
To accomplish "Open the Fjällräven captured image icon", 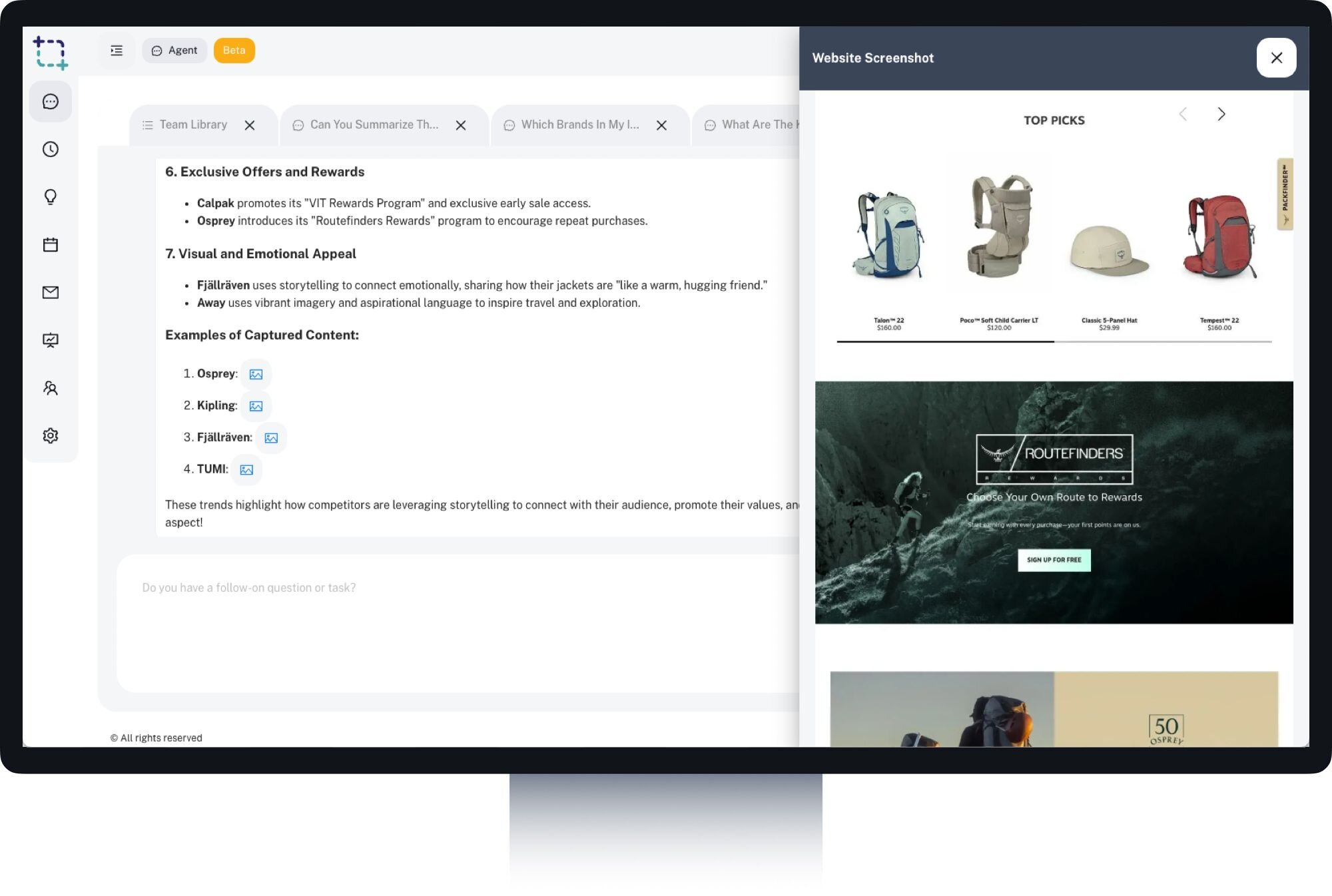I will point(271,438).
